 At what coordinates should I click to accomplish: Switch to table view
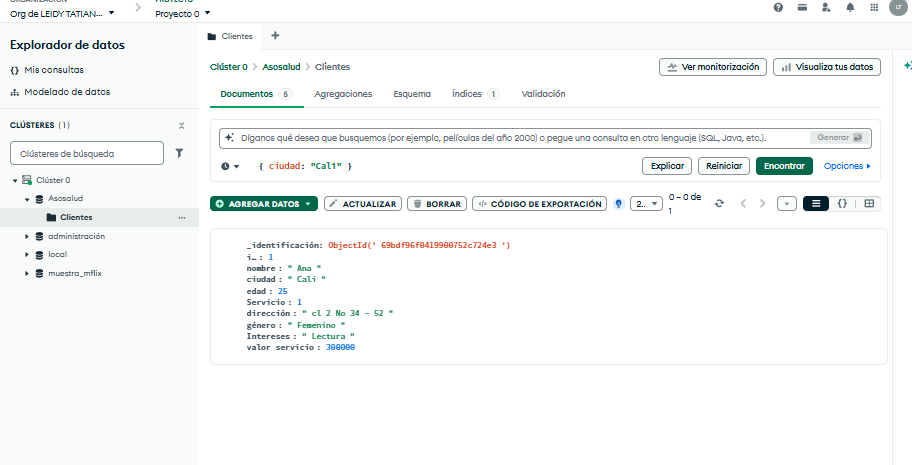868,203
